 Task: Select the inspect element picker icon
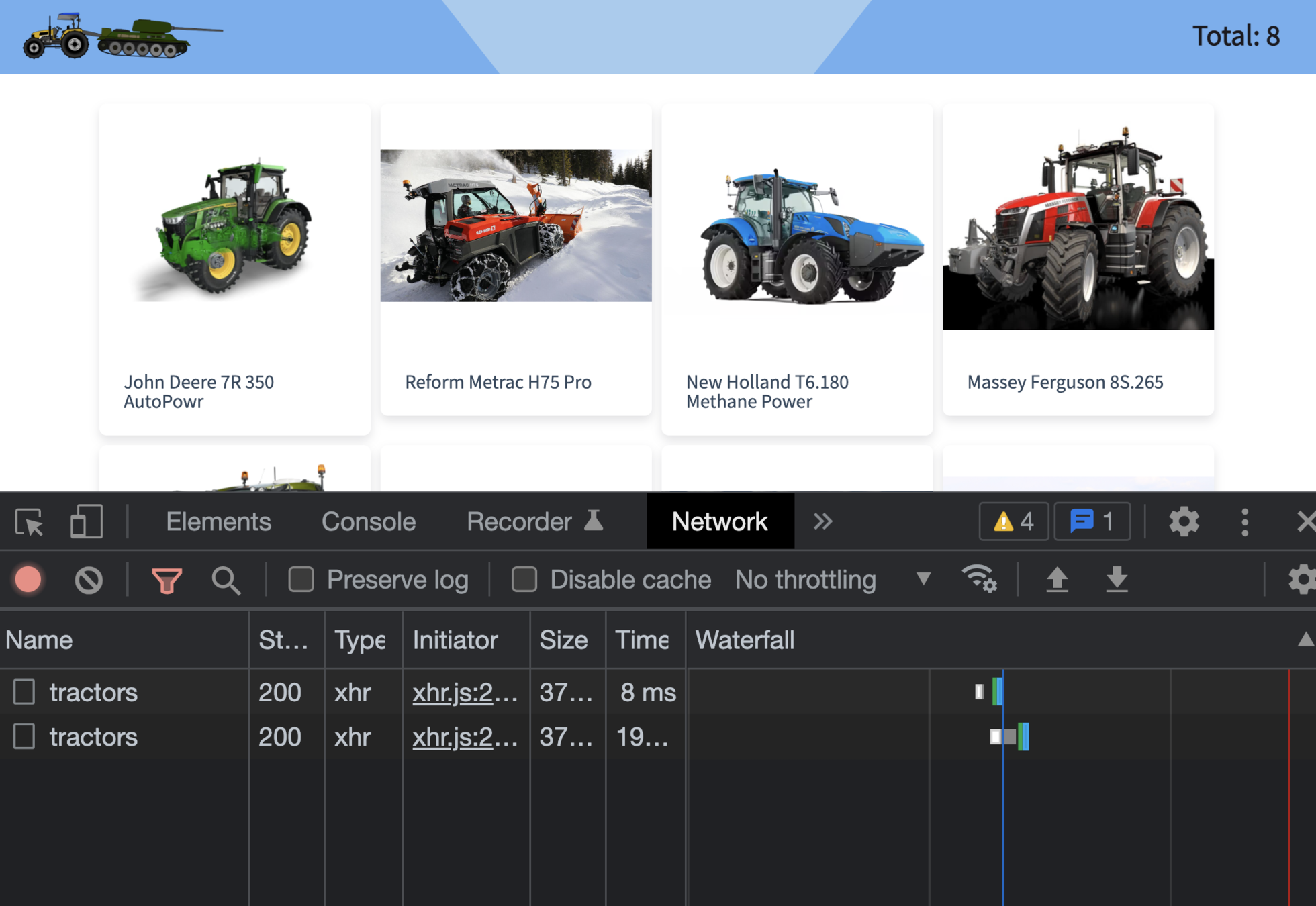pyautogui.click(x=29, y=521)
